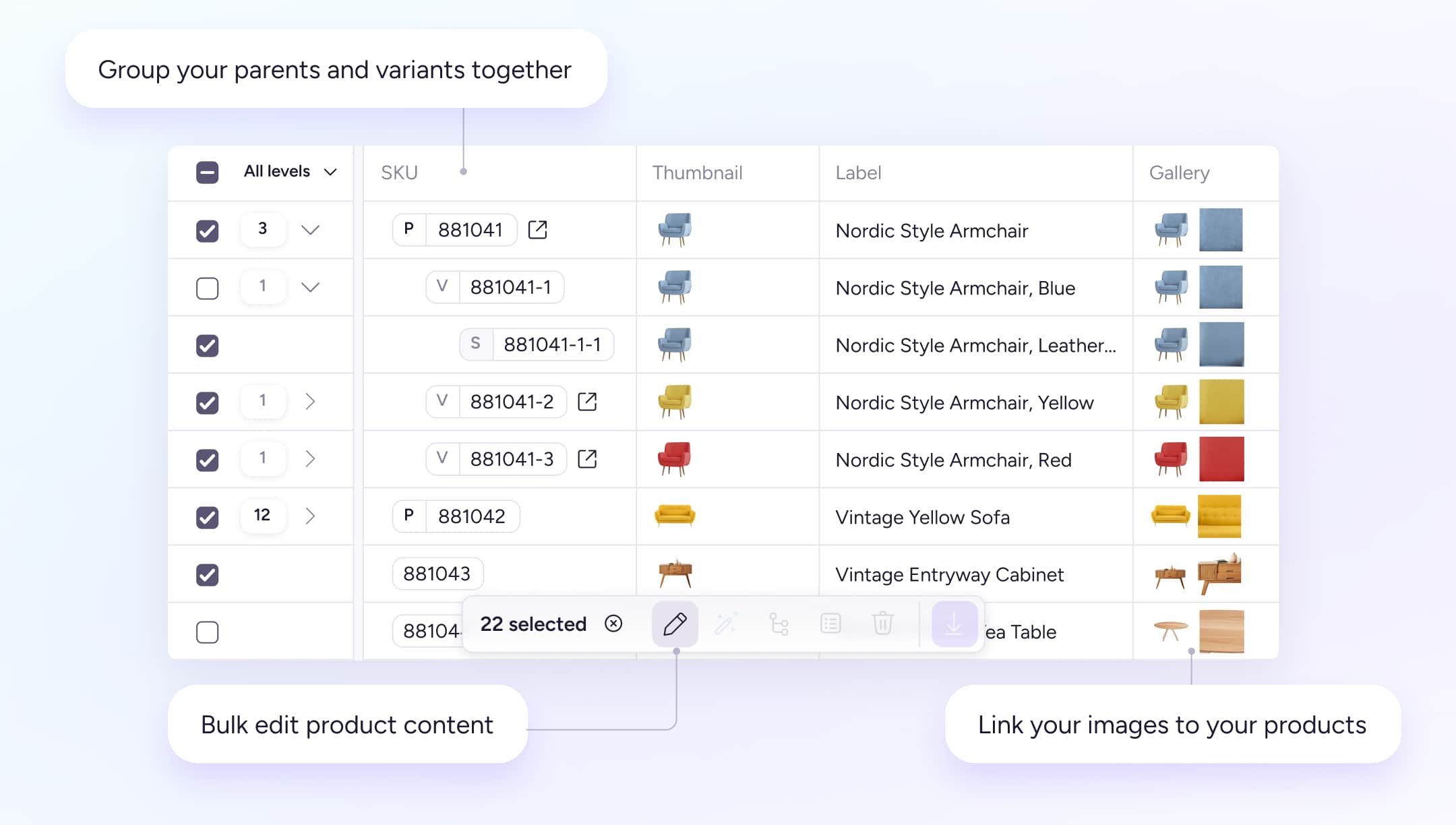Click the purple download icon button
The width and height of the screenshot is (1456, 825).
tap(954, 624)
